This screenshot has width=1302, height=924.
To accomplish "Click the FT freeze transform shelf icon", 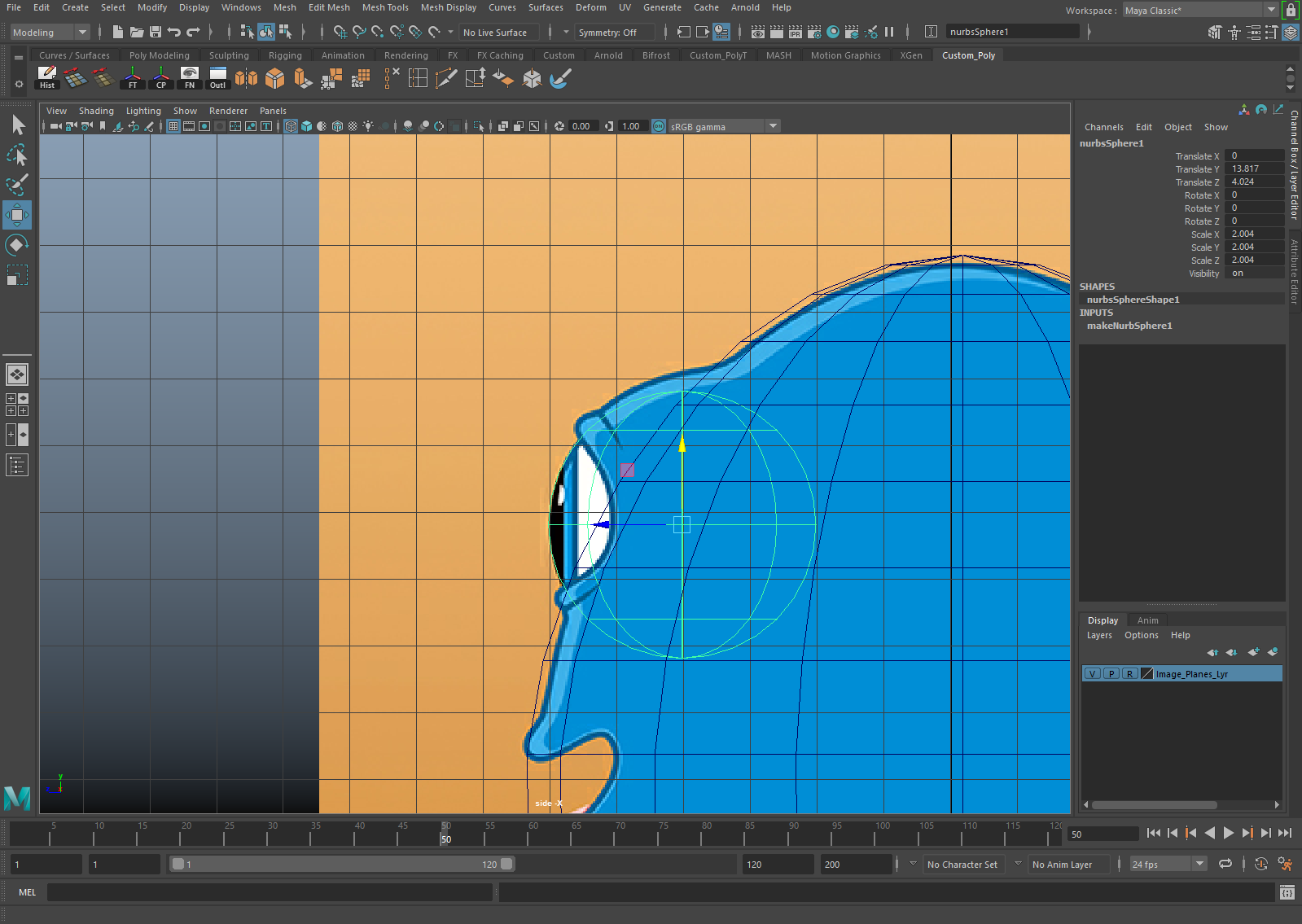I will [x=133, y=78].
